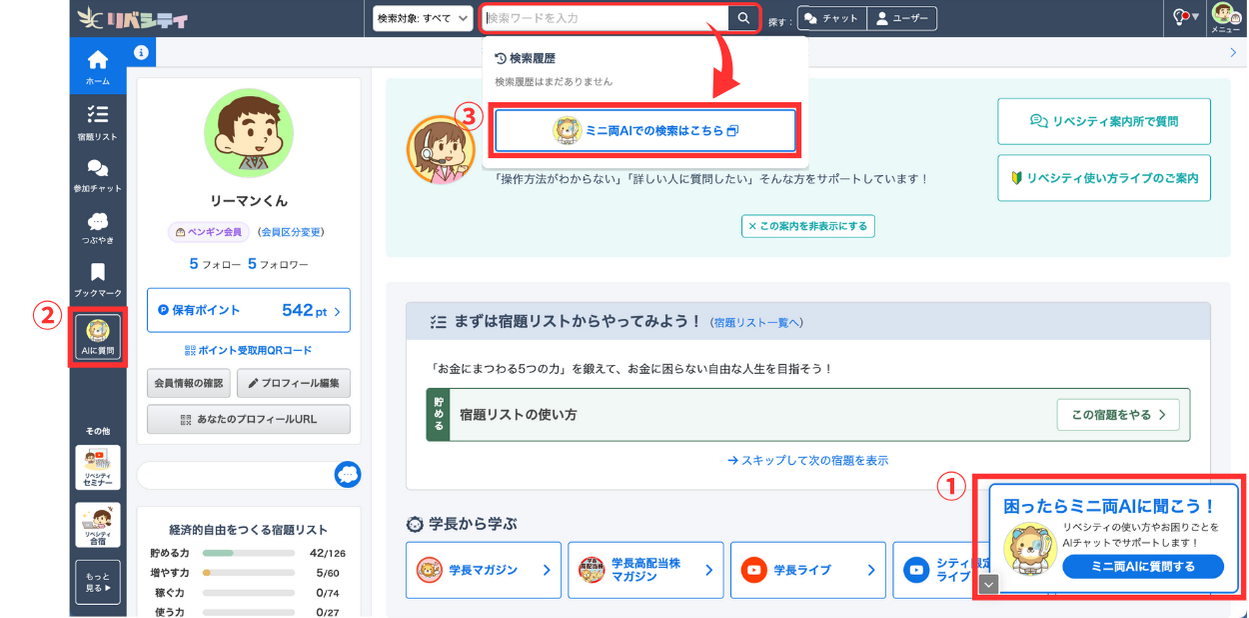1249x618 pixels.
Task: Click the 検索ワードを入力 search field
Action: coord(605,18)
